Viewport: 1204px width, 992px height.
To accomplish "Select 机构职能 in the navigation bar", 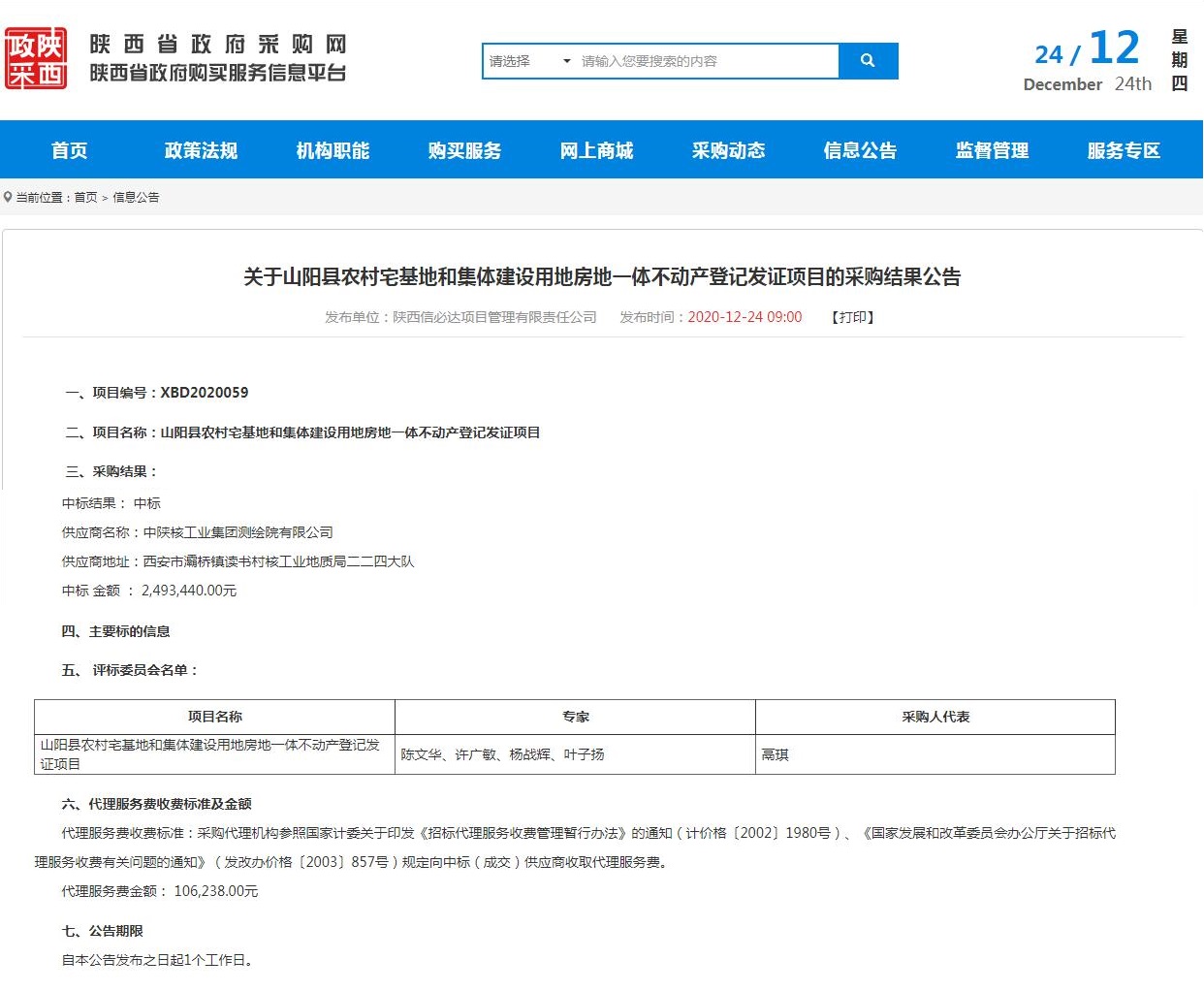I will (x=333, y=150).
